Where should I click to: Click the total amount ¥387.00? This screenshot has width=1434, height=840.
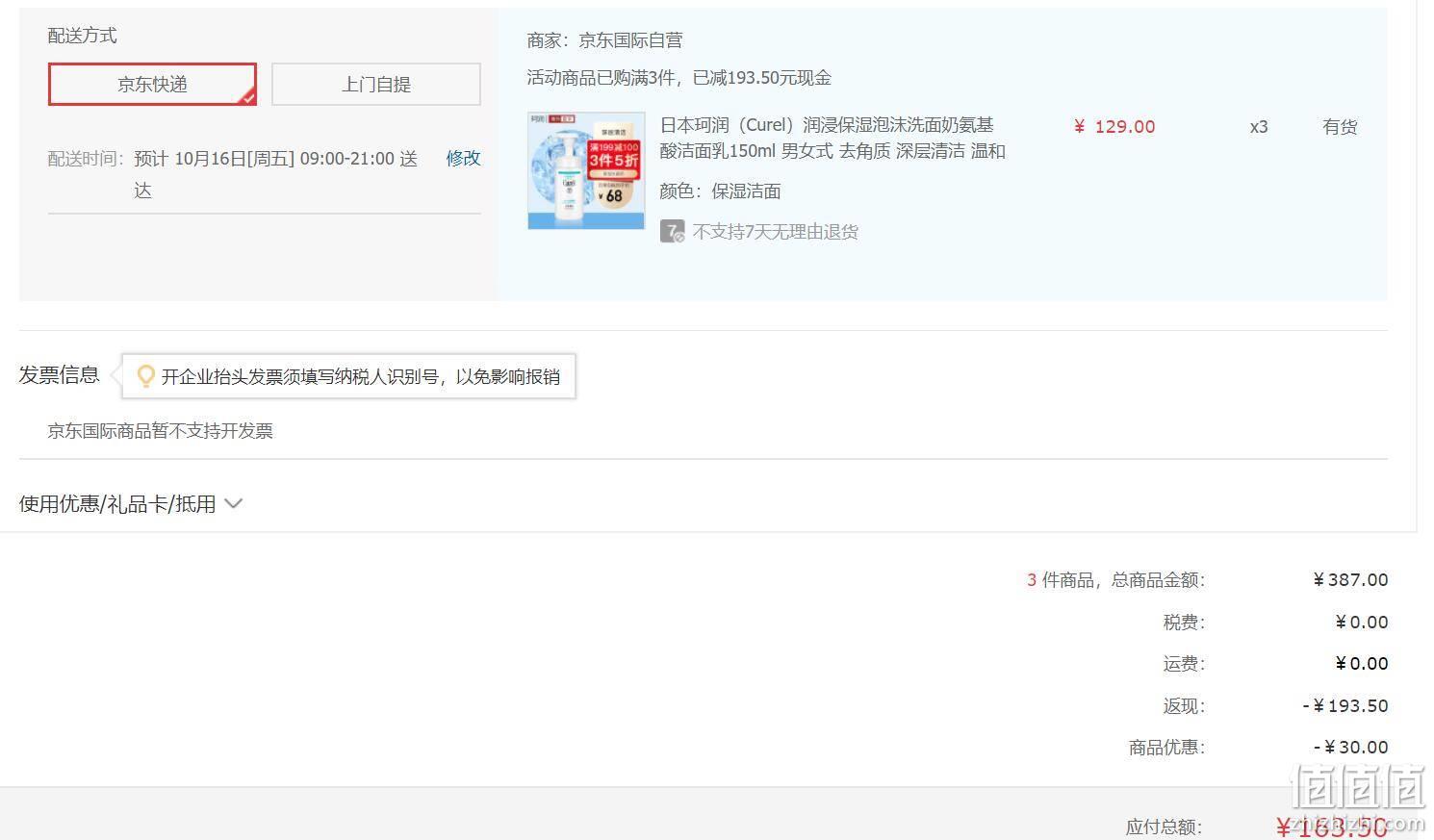1350,580
